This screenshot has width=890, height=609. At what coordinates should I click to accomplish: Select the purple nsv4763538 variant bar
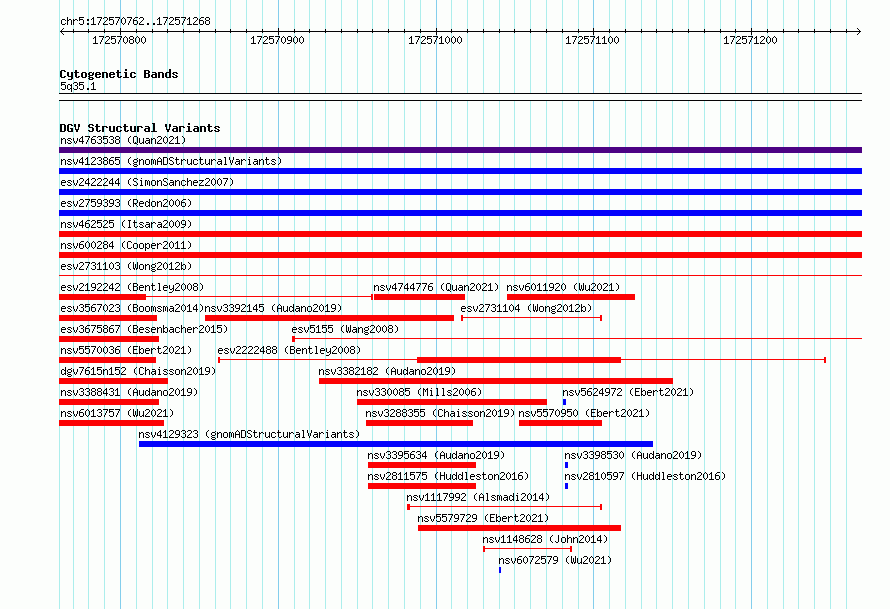[x=460, y=150]
